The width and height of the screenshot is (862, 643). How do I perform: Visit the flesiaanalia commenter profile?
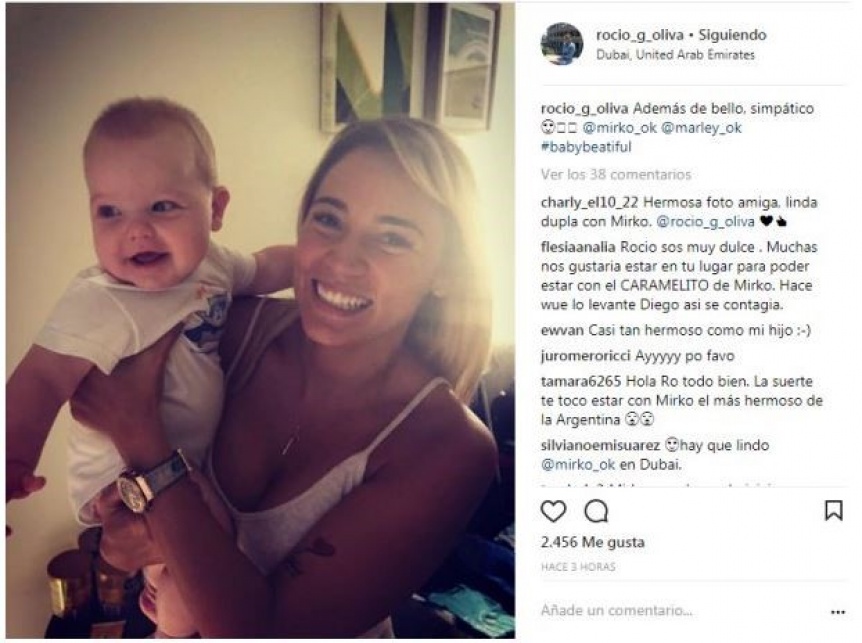click(x=578, y=247)
